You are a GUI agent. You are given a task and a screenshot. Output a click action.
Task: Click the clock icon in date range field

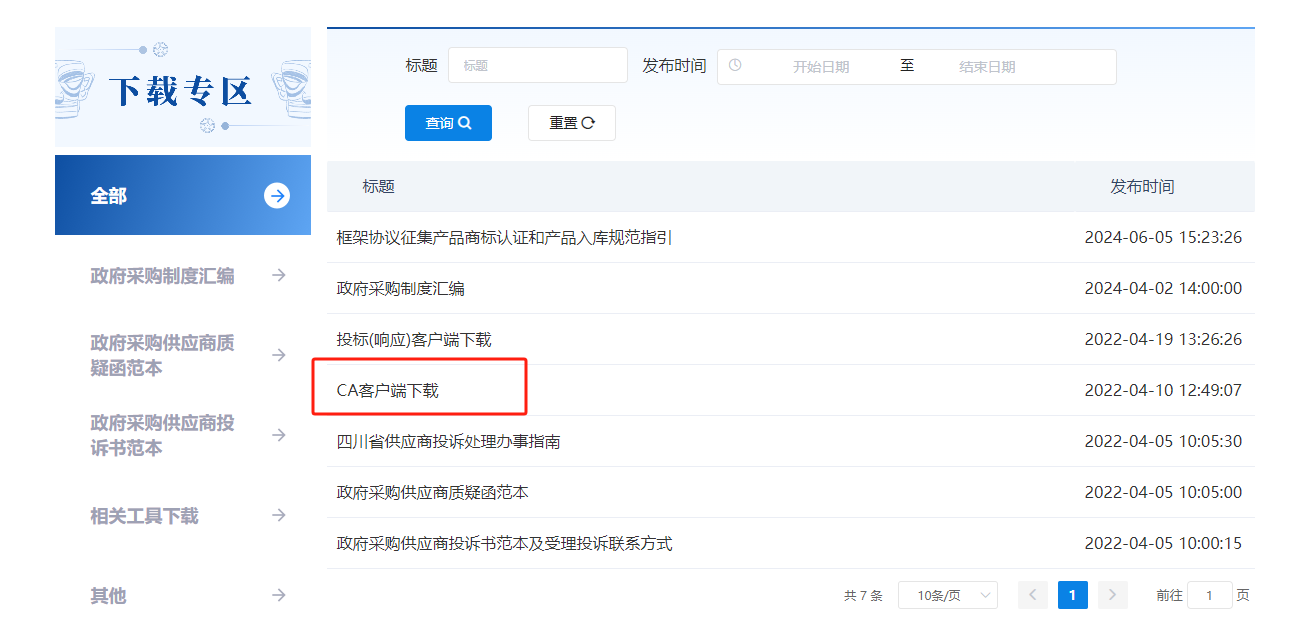point(735,66)
